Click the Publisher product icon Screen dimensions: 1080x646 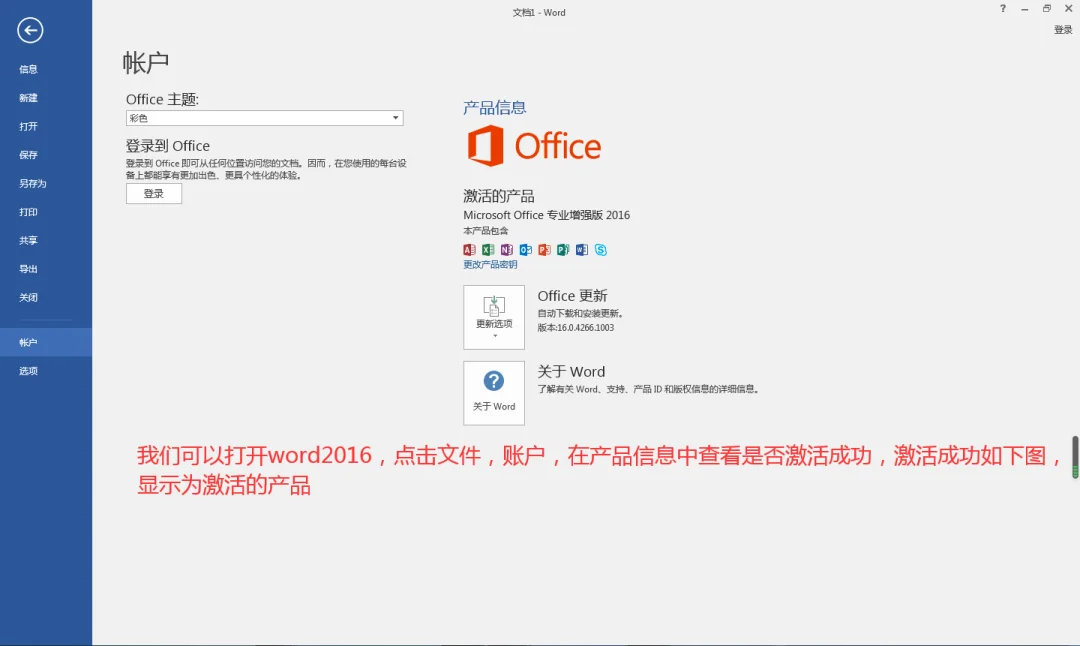tap(563, 249)
